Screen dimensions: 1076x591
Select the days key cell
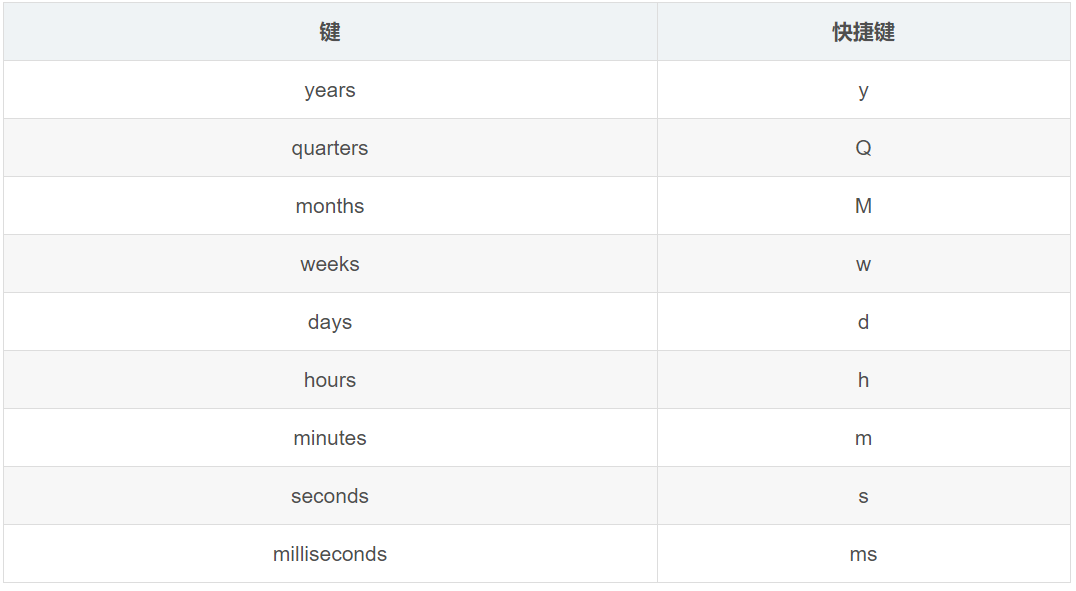[x=330, y=322]
